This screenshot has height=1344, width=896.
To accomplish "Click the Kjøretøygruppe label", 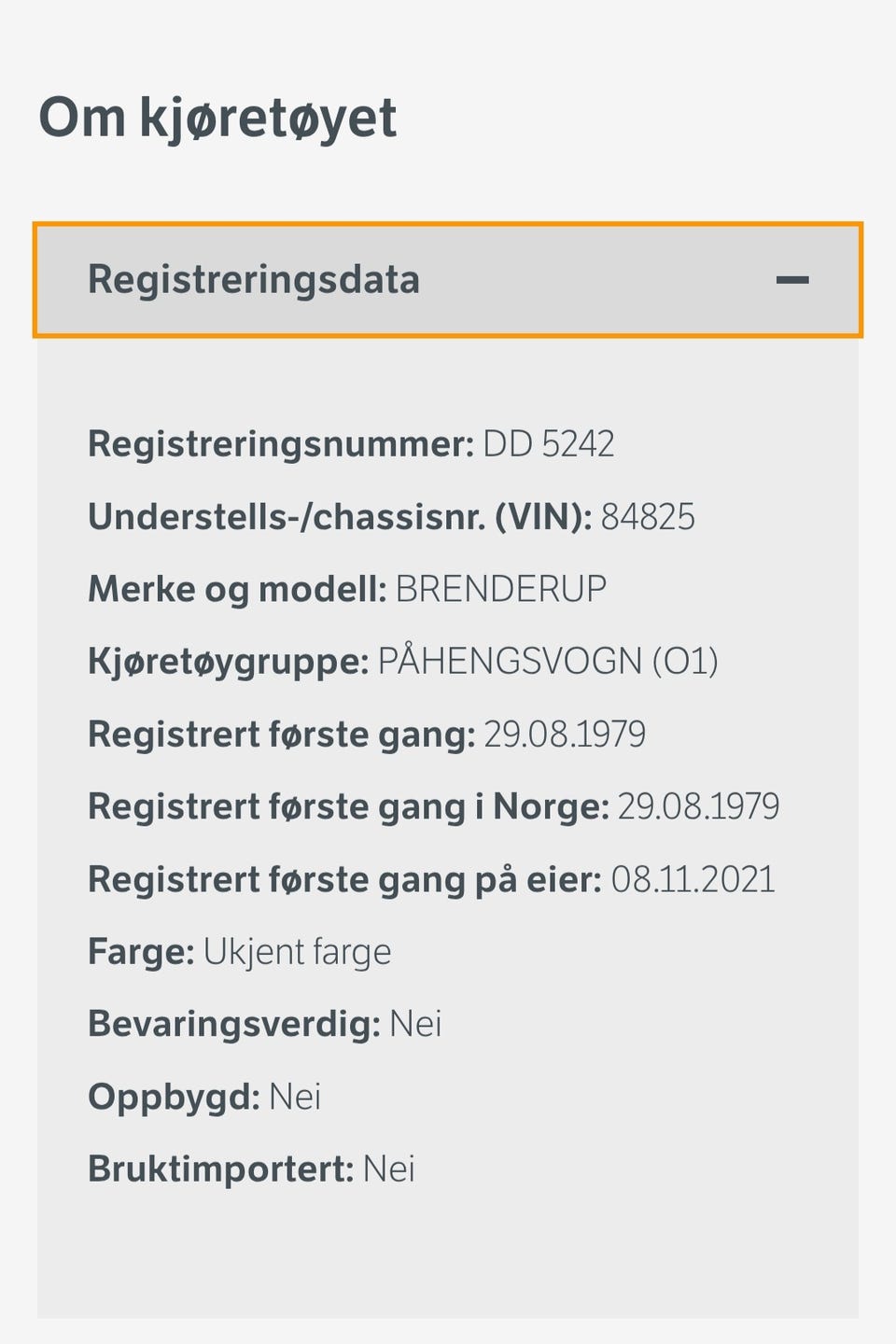I will pos(229,662).
